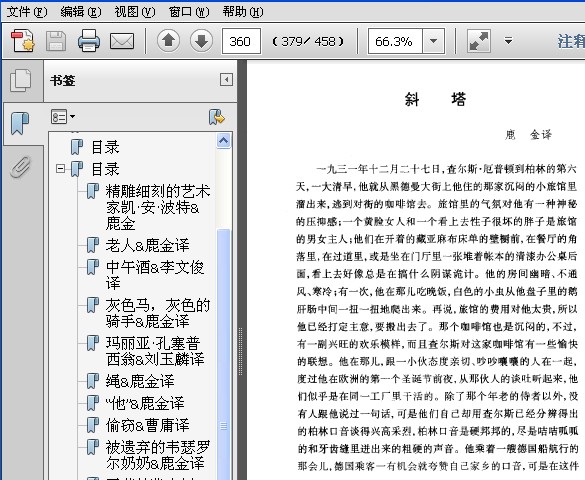Viewport: 585px width, 480px height.
Task: Open the 窗口 menu
Action: [x=189, y=12]
